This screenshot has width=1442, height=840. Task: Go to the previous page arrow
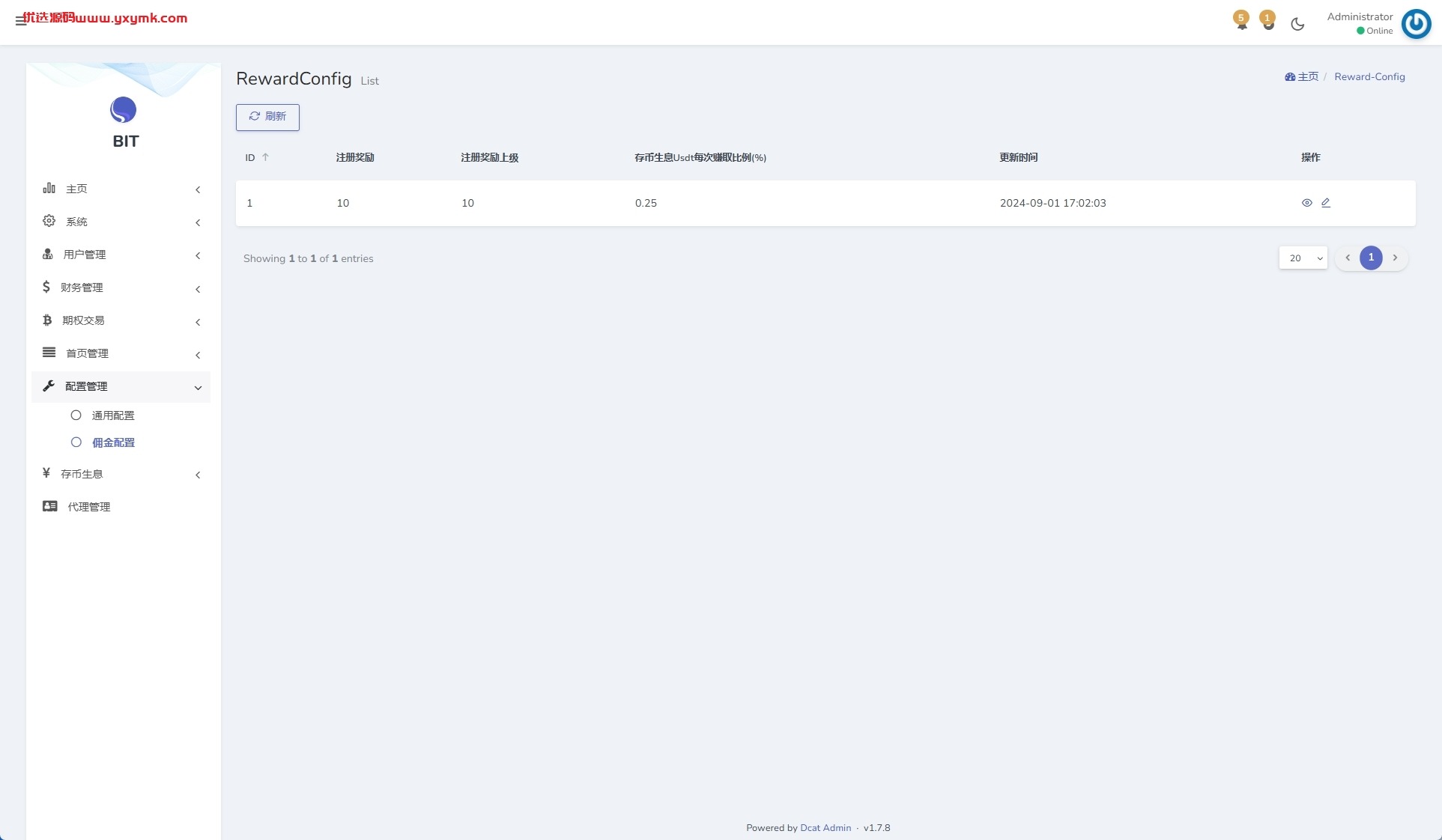[1348, 258]
